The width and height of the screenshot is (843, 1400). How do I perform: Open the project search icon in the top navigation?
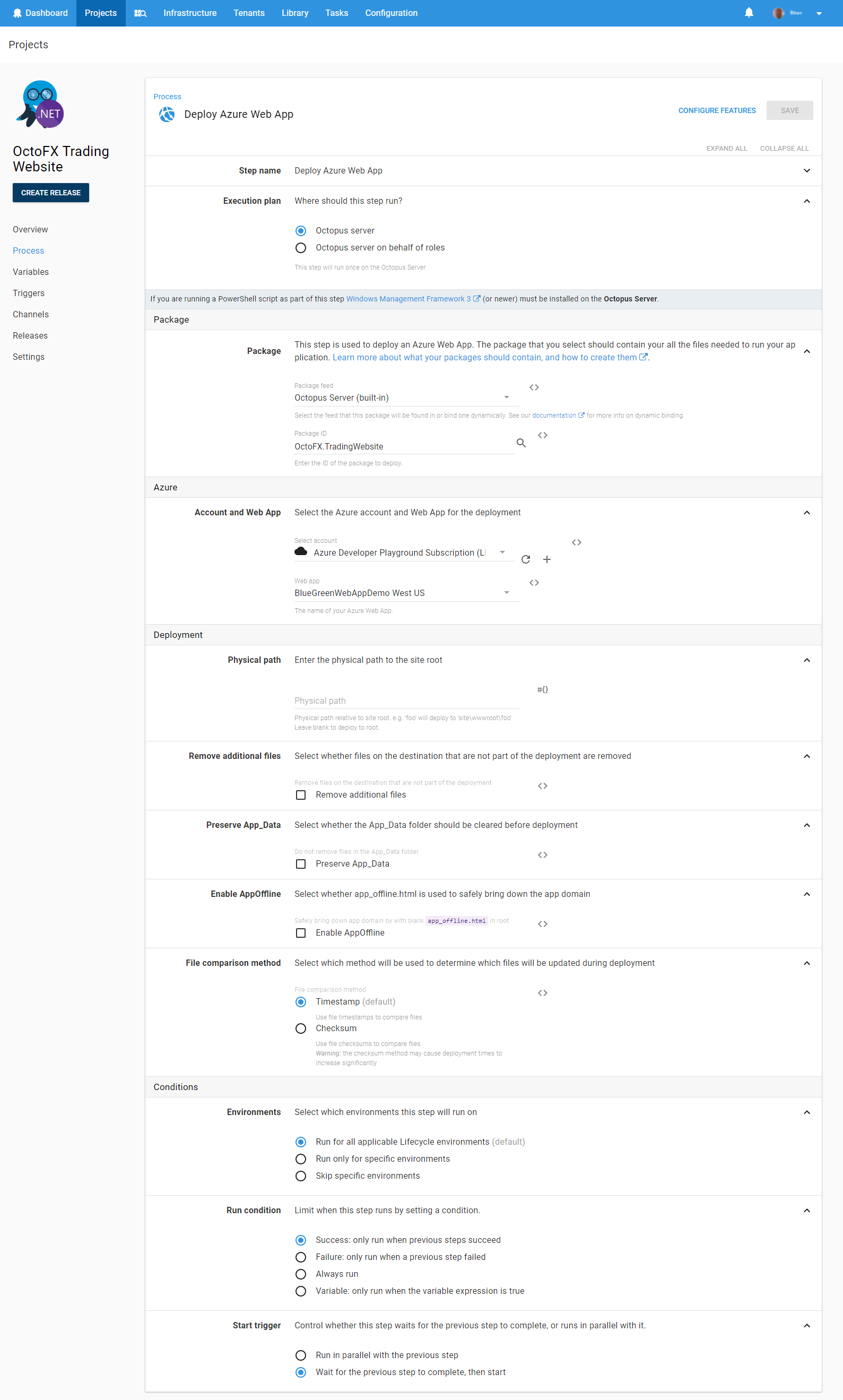[x=140, y=13]
